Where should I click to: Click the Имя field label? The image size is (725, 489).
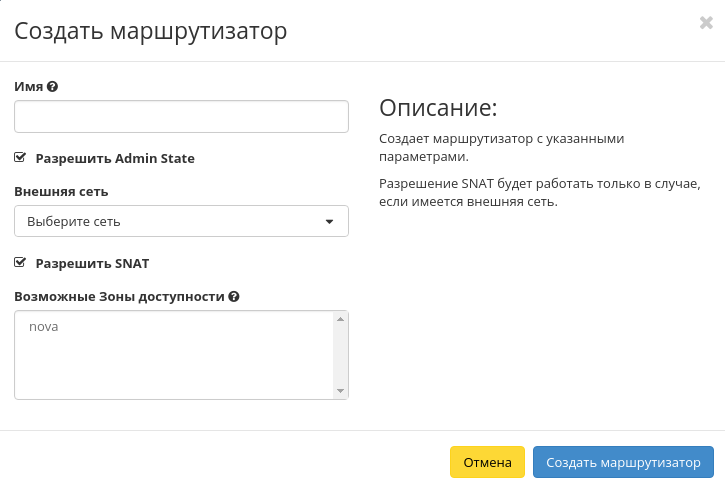(x=29, y=86)
